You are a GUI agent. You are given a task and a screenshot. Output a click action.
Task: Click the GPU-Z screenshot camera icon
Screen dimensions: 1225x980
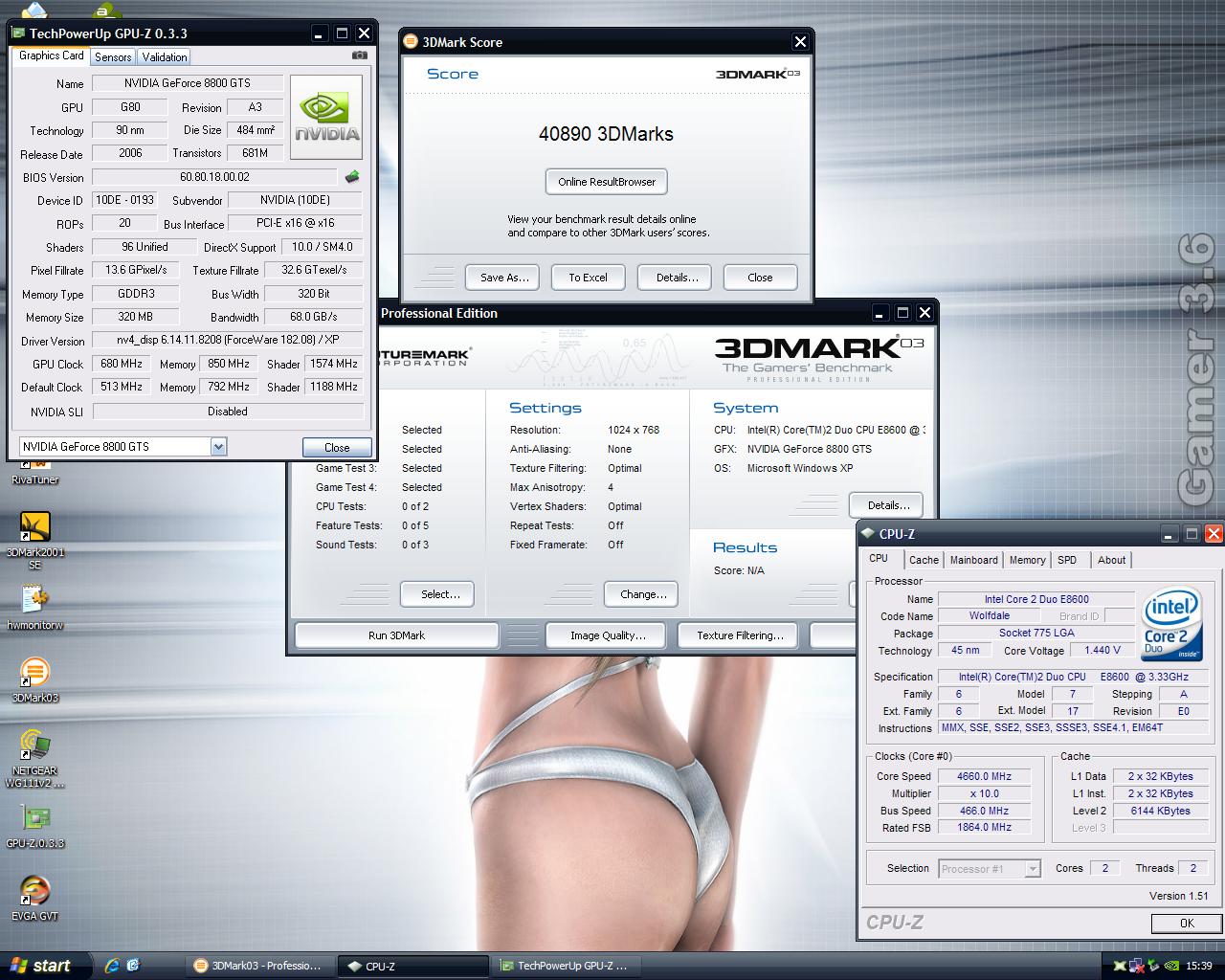(359, 56)
